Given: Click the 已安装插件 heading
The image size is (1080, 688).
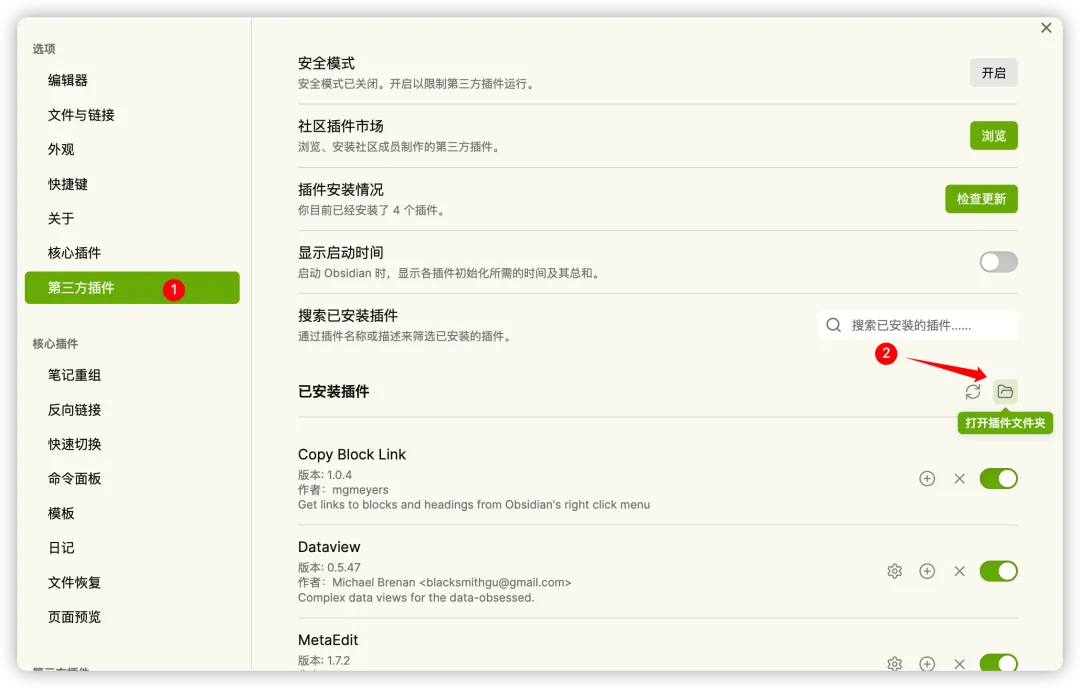Looking at the screenshot, I should point(333,392).
